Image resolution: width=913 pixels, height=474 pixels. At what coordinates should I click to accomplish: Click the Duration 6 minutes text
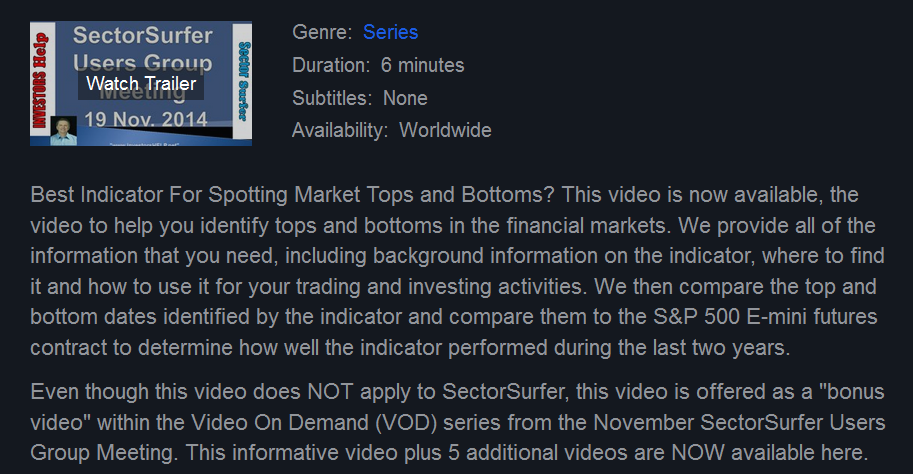[x=378, y=65]
